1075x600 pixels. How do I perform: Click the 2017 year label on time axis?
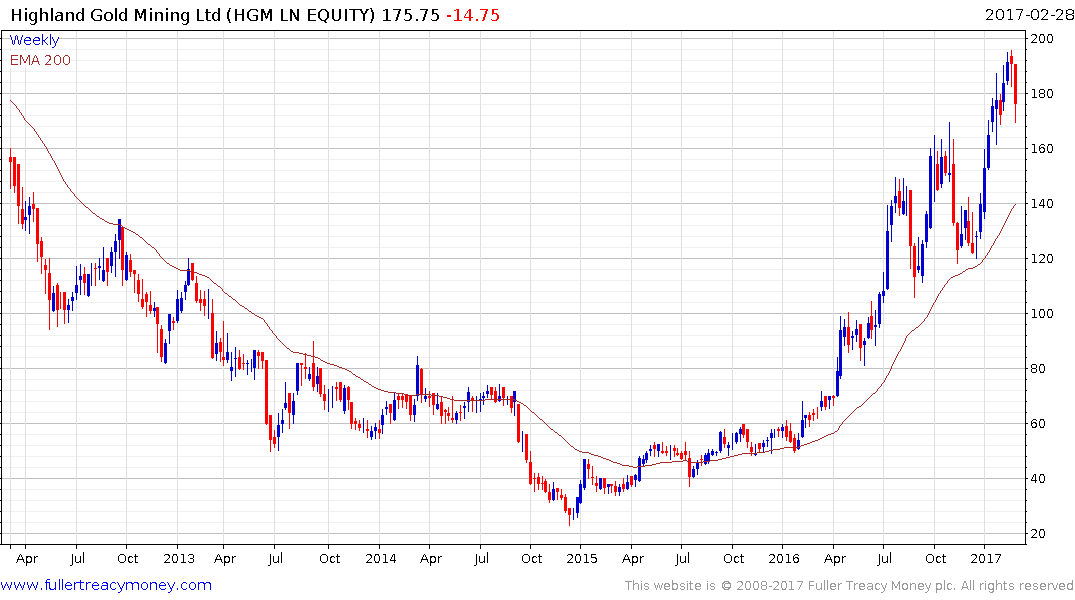[986, 558]
